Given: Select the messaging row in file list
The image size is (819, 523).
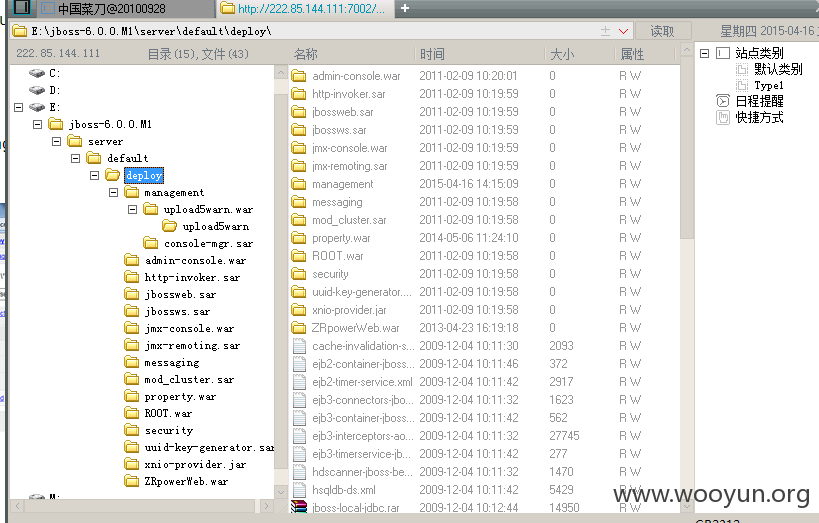Looking at the screenshot, I should (485, 202).
